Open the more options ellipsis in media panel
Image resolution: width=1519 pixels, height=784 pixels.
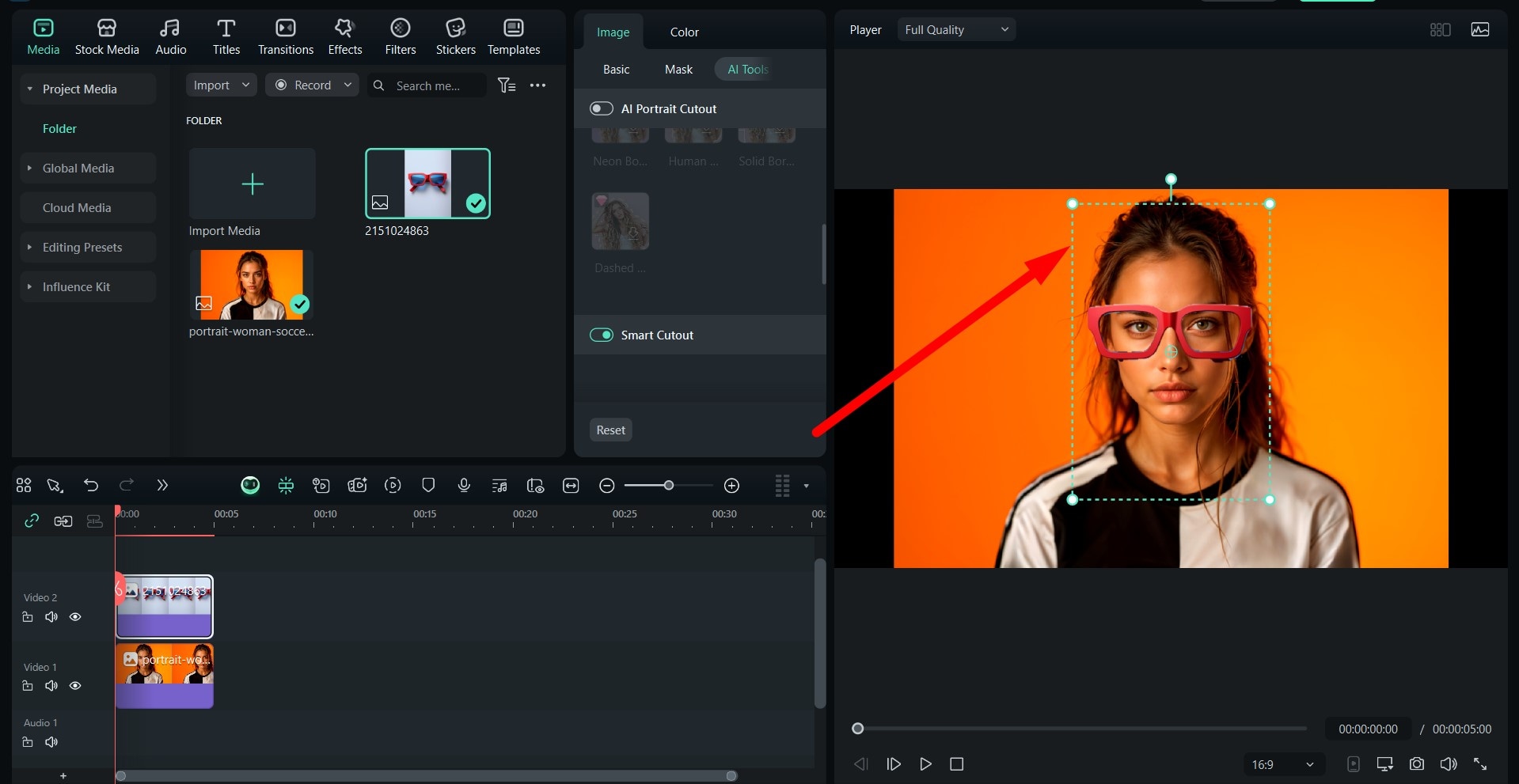537,85
